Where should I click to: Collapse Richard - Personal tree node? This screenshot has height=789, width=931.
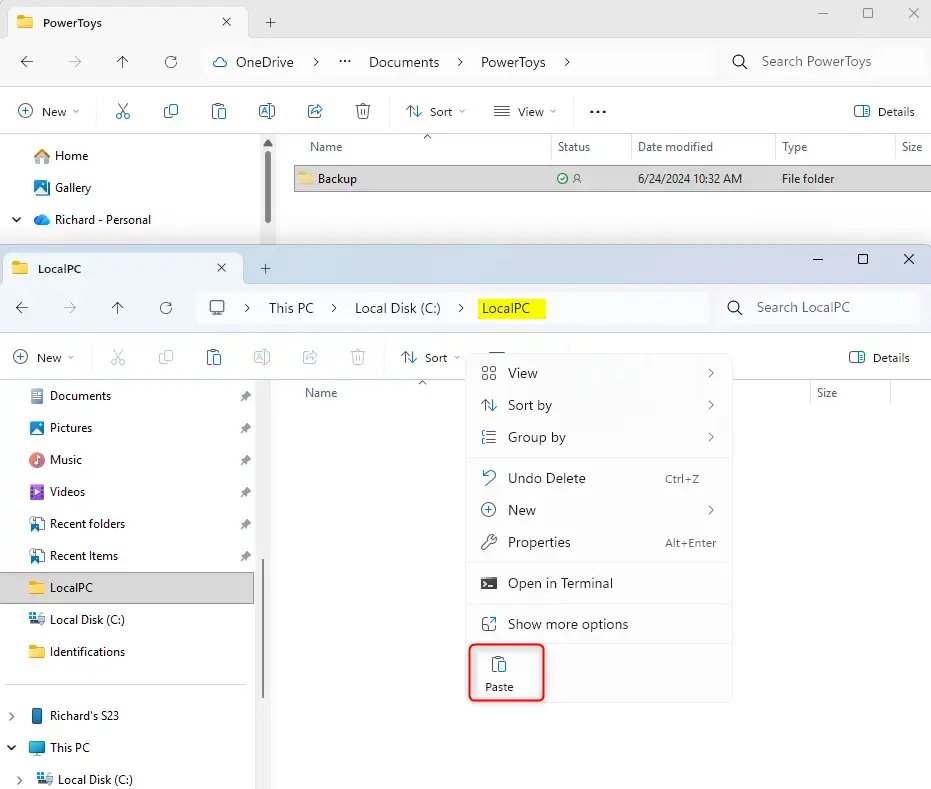17,220
